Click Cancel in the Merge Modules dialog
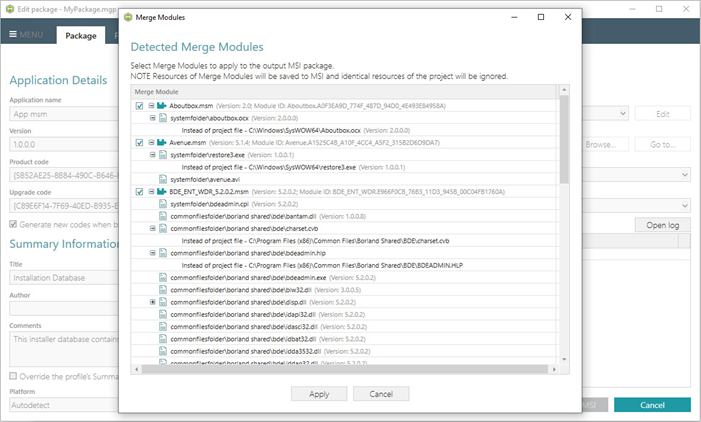701x422 pixels. point(381,394)
